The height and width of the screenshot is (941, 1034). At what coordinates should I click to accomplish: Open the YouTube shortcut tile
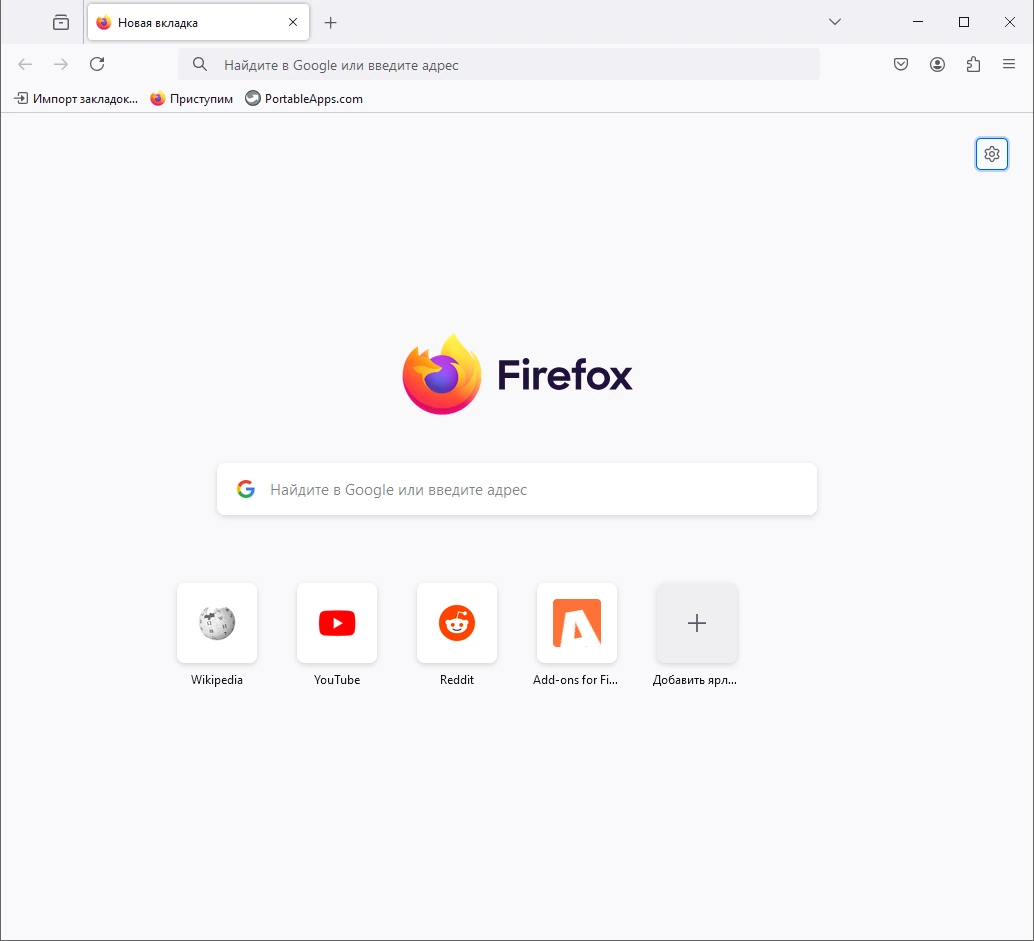(x=337, y=622)
